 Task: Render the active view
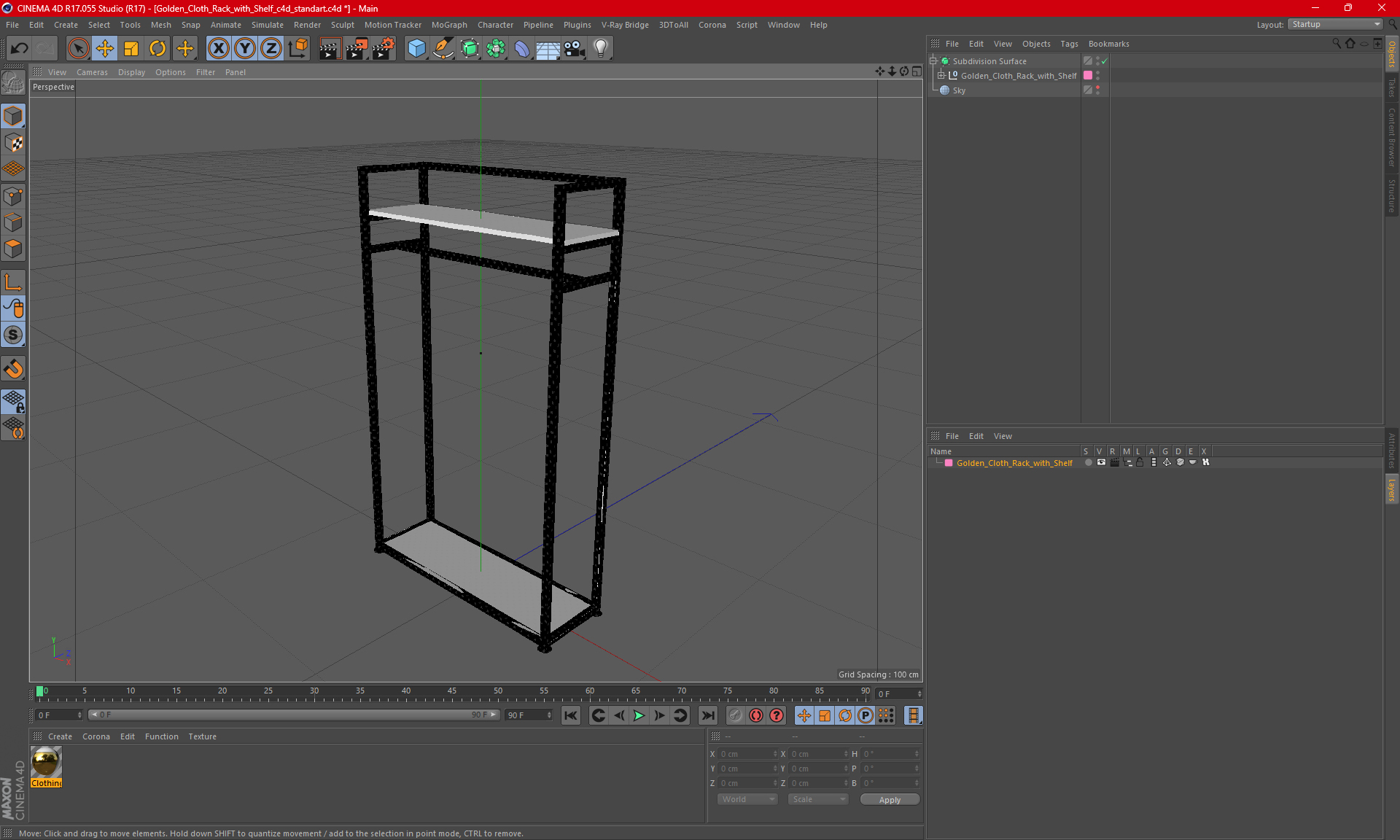coord(330,48)
